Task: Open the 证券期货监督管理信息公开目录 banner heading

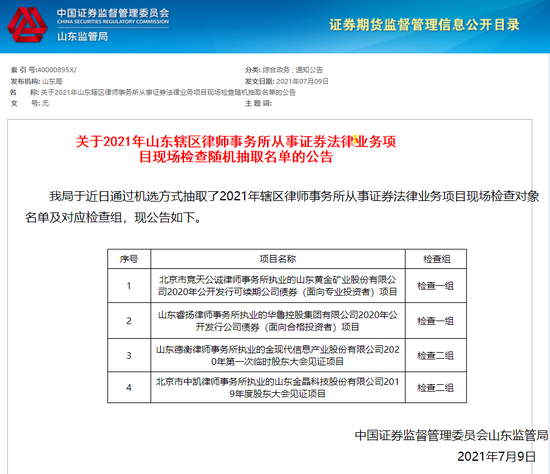Action: coord(424,25)
